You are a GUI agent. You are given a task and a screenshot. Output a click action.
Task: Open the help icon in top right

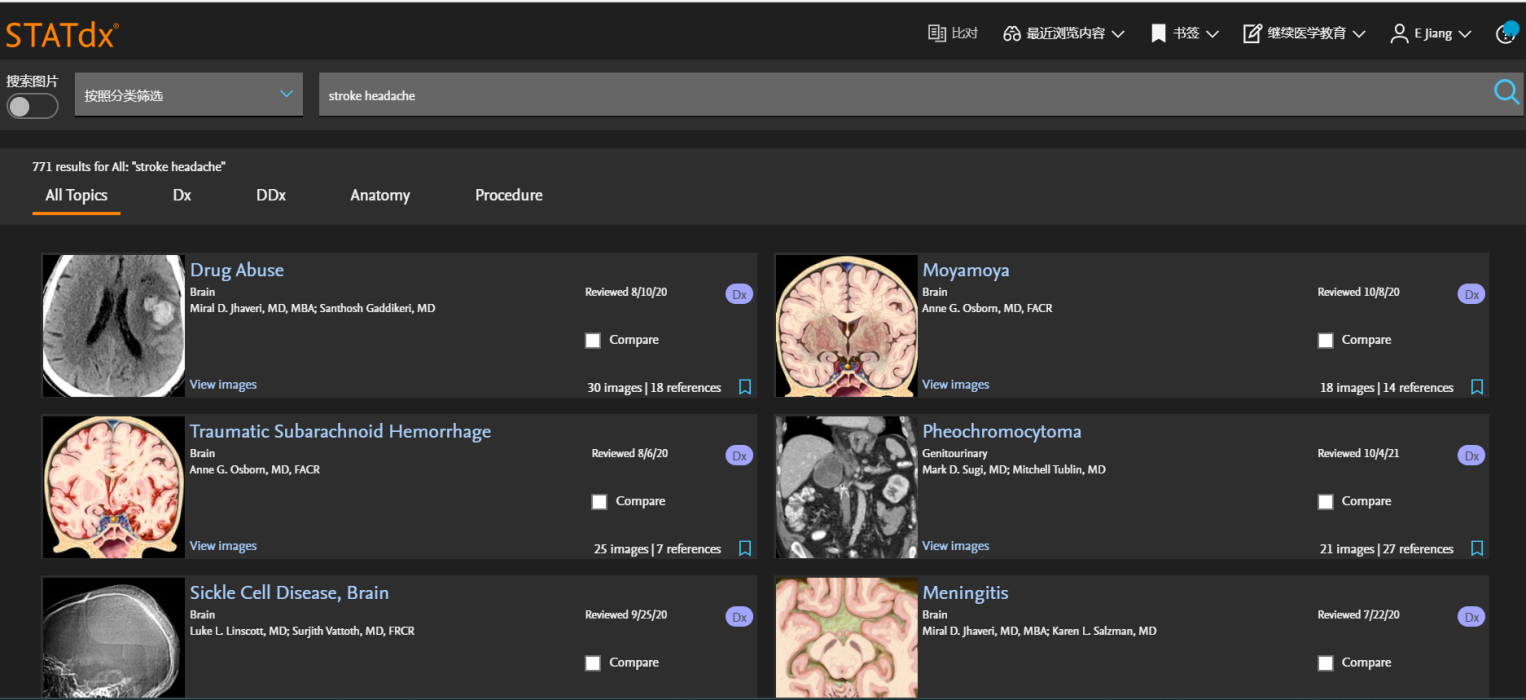click(1505, 34)
